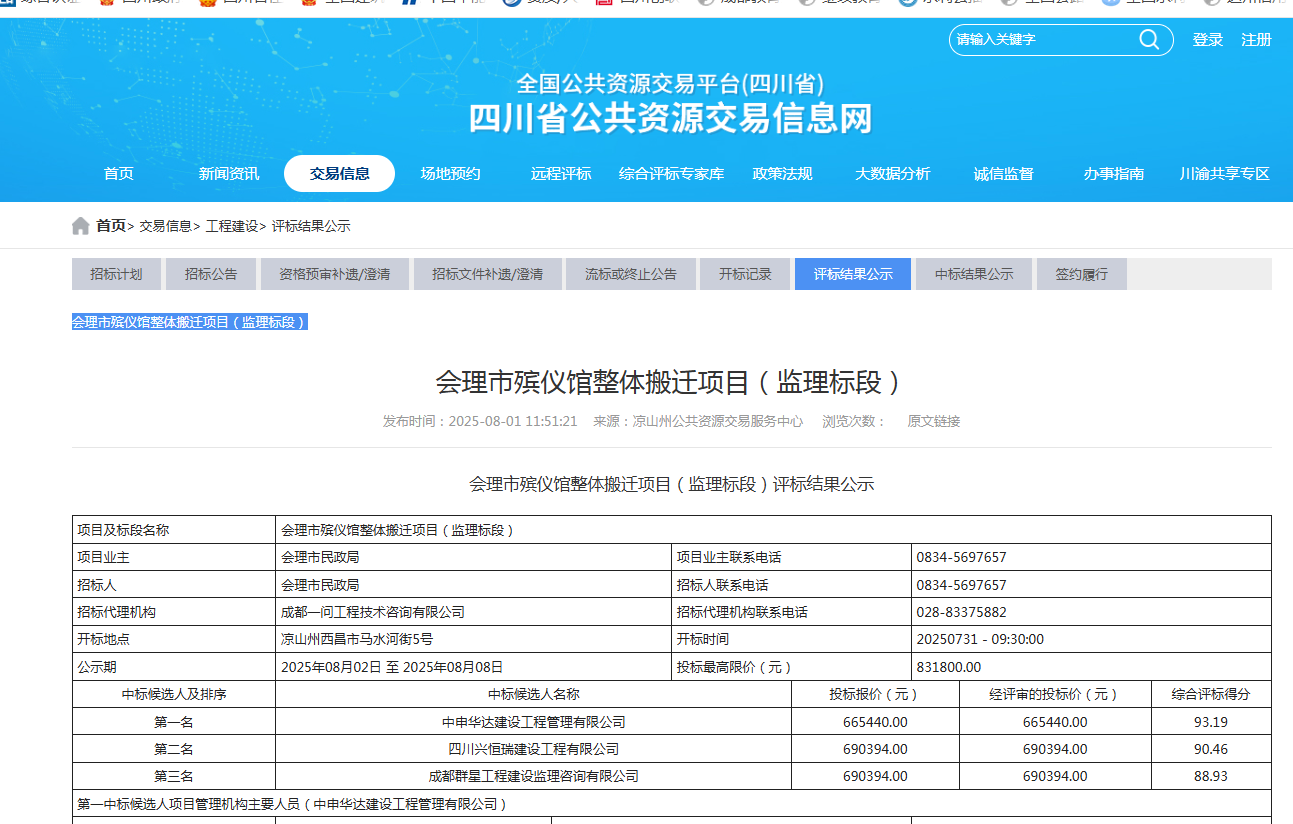Click the 注册 register link

[1256, 40]
